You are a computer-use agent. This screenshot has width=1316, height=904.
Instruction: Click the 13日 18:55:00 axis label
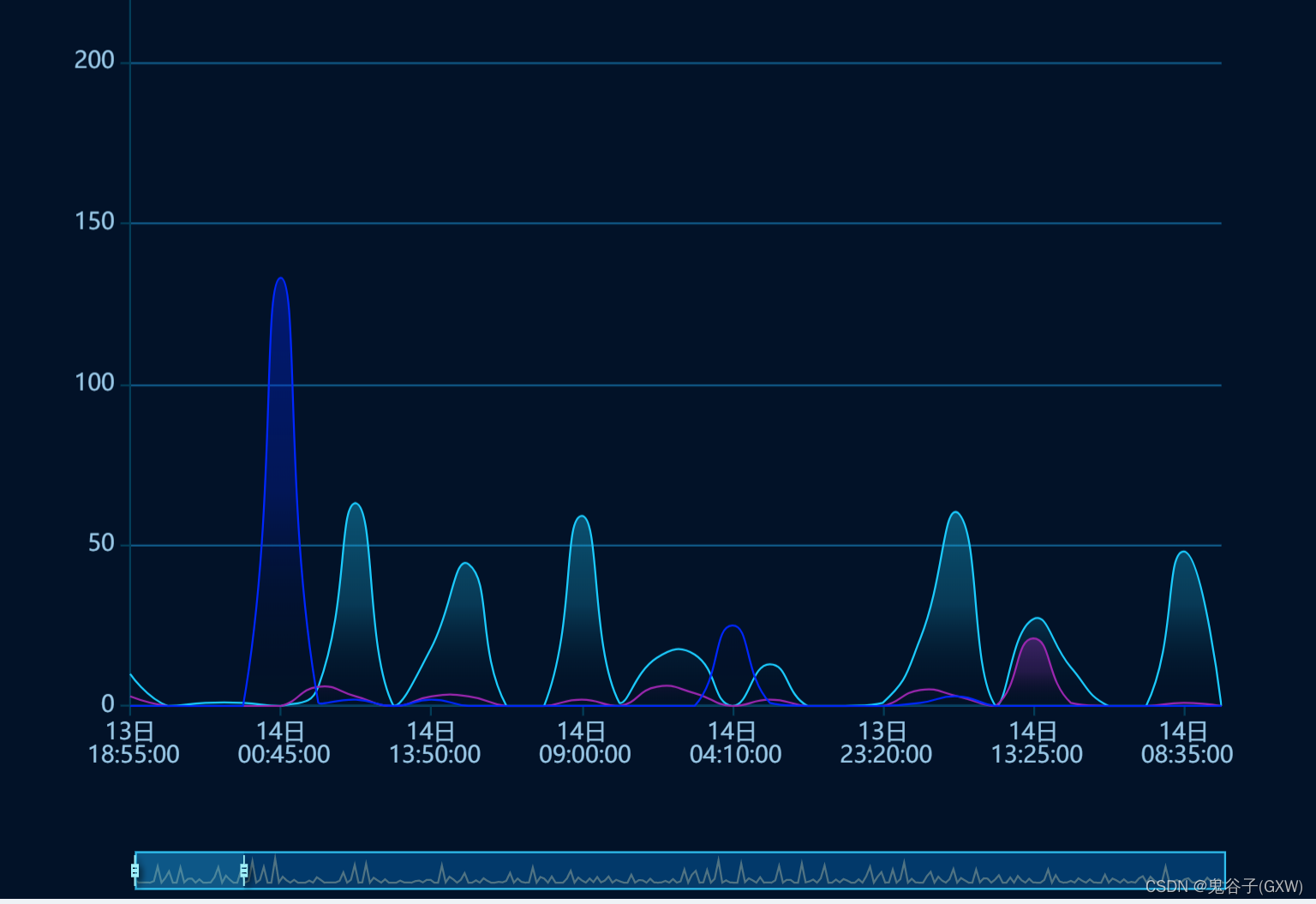(135, 742)
